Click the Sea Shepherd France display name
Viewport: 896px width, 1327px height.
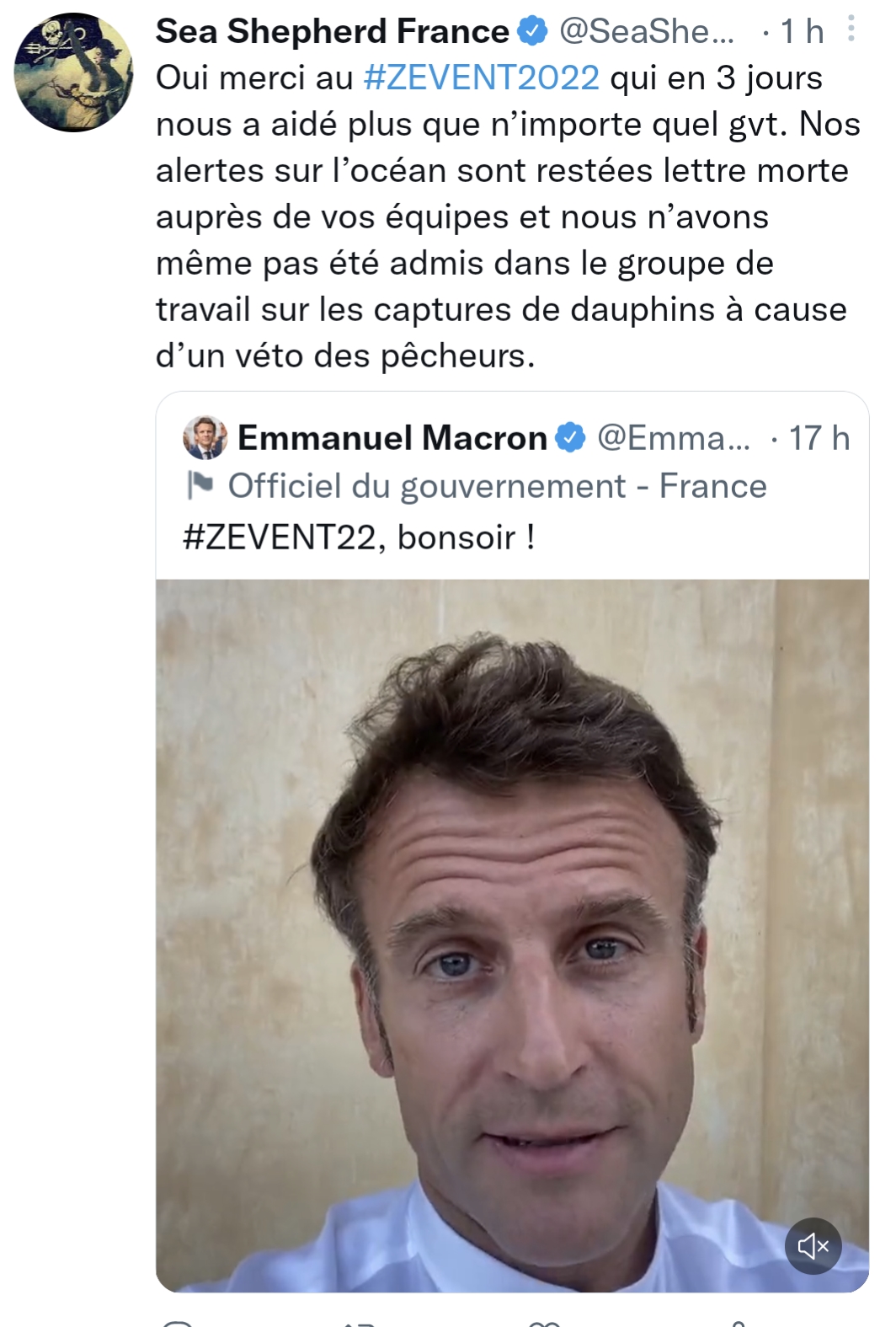pyautogui.click(x=332, y=32)
